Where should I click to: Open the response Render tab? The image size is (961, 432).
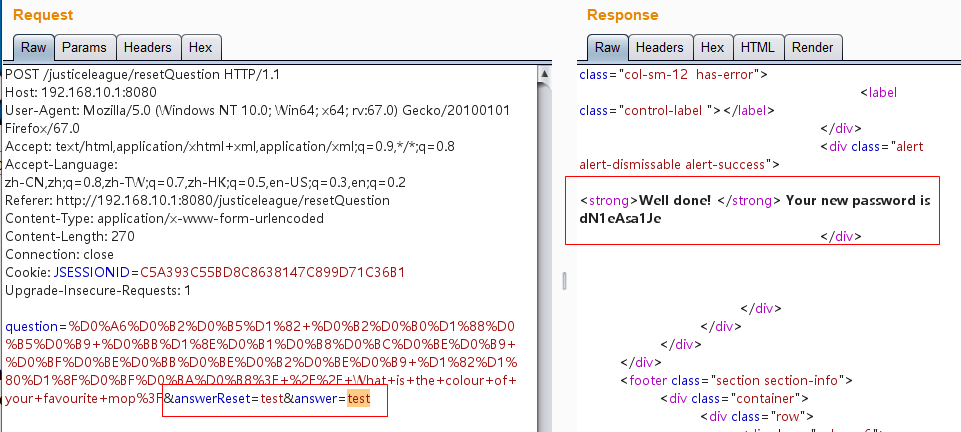(812, 47)
